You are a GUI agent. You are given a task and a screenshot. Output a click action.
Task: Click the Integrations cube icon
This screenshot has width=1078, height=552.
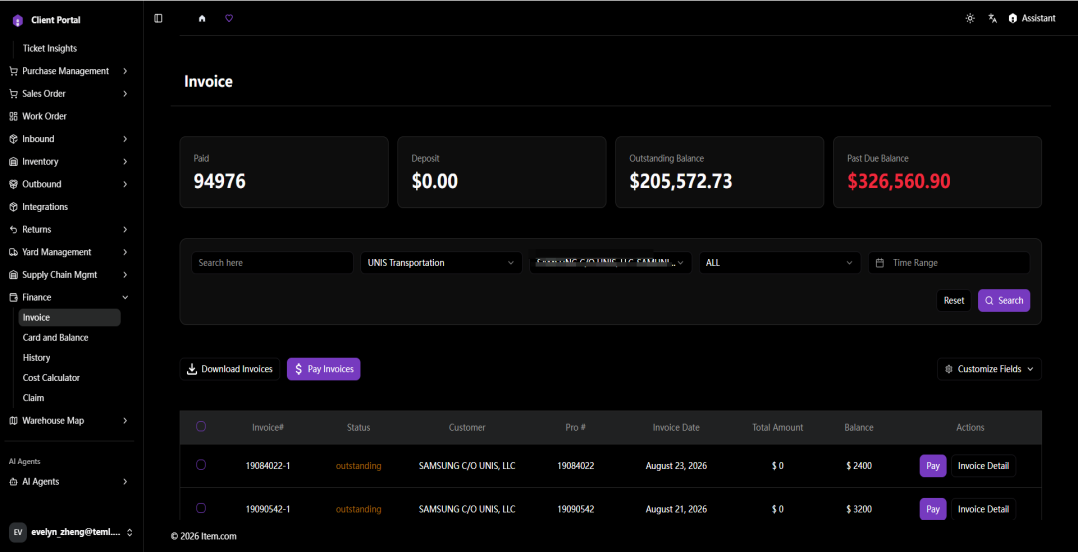click(14, 207)
